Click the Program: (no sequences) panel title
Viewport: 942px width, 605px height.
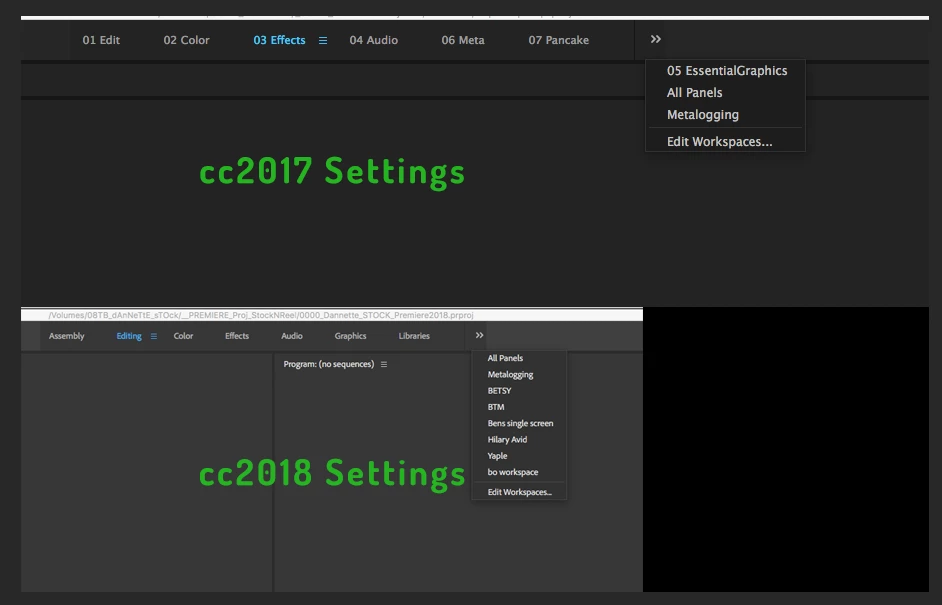[x=329, y=364]
